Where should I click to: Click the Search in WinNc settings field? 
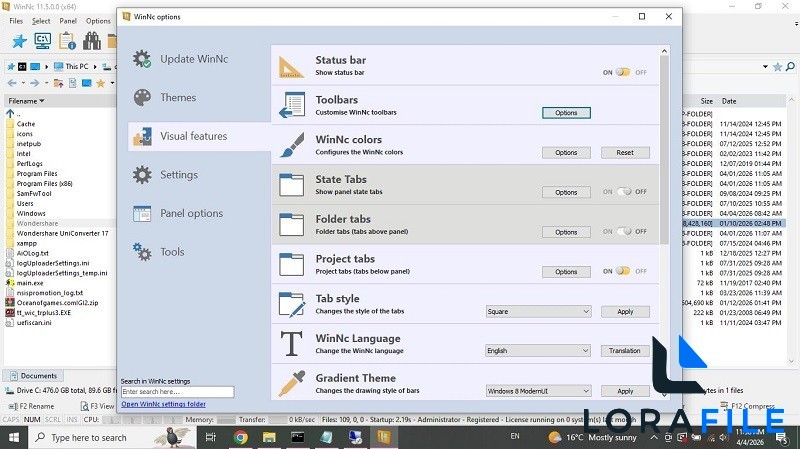(x=178, y=392)
